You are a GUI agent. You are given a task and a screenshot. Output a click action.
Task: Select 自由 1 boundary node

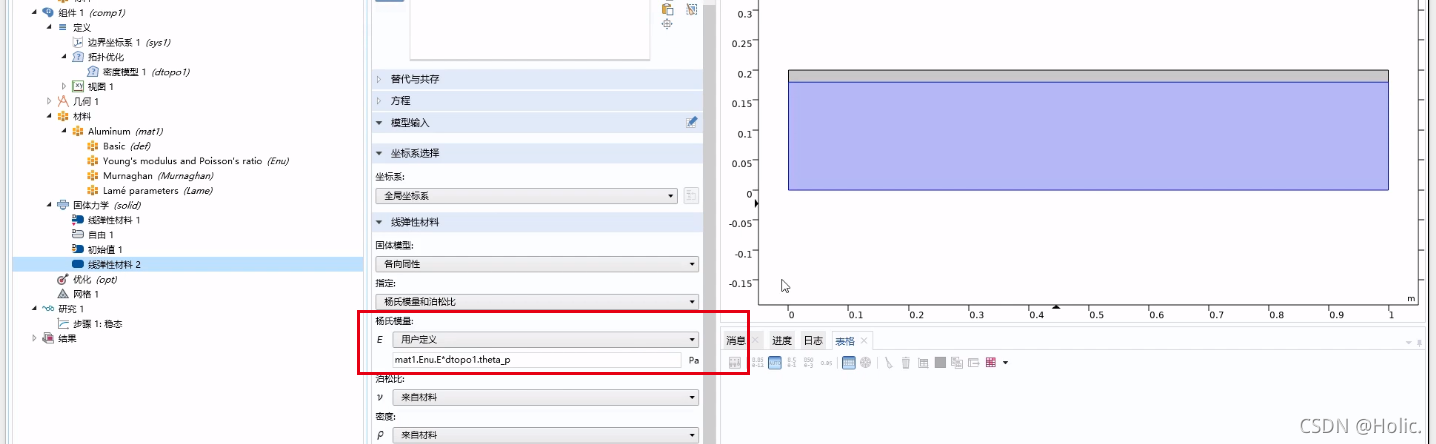[x=101, y=234]
